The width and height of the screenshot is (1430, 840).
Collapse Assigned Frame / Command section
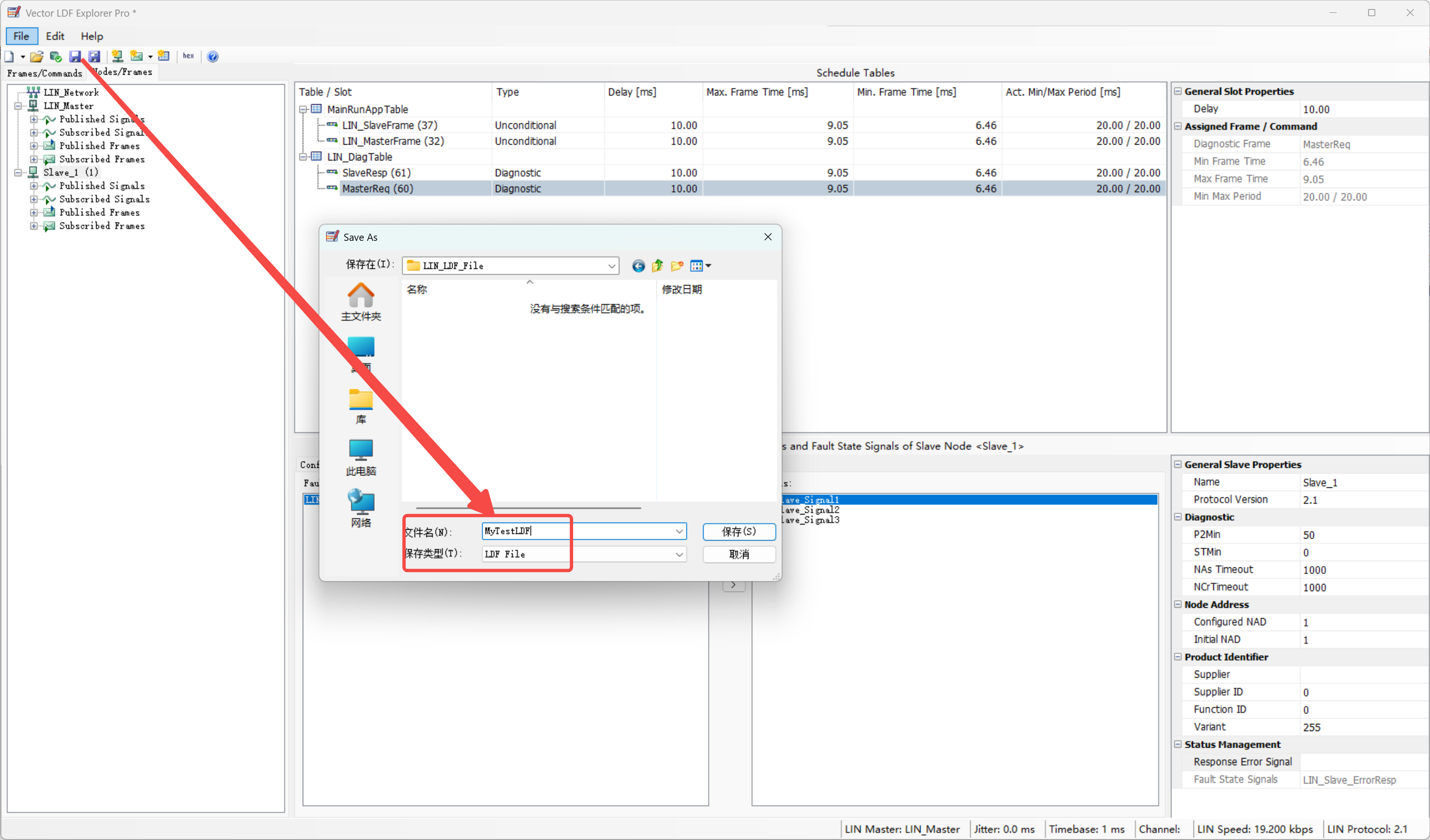[x=1179, y=127]
